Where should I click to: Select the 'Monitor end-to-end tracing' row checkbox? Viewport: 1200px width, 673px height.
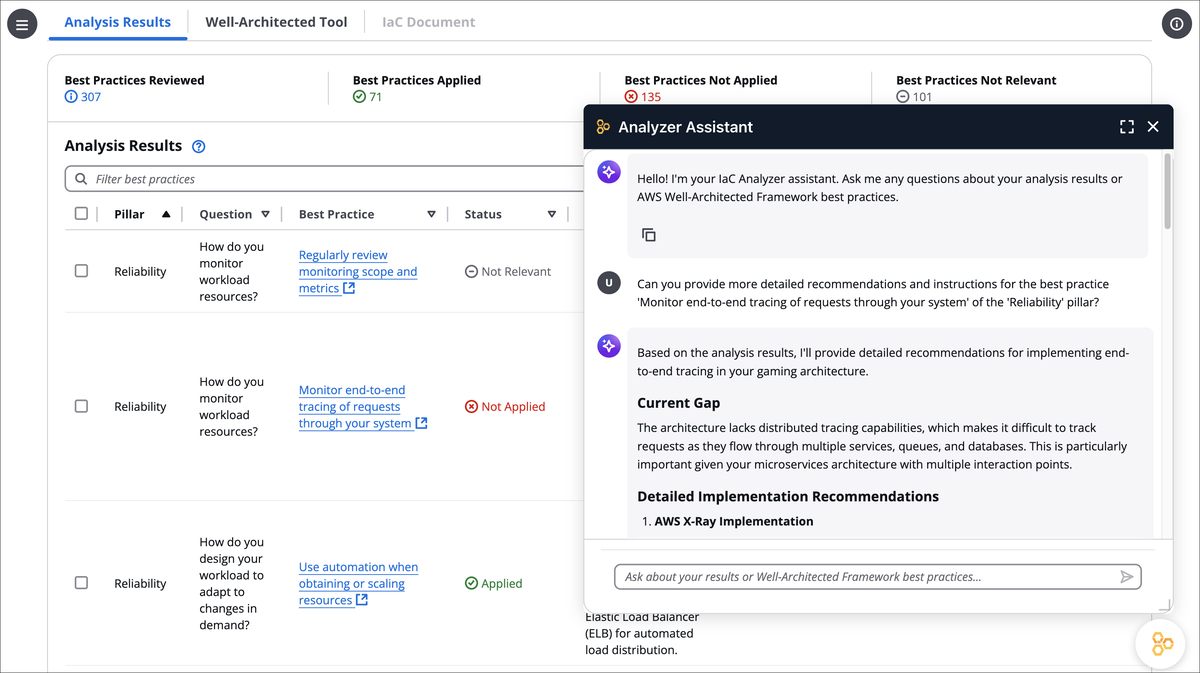81,406
